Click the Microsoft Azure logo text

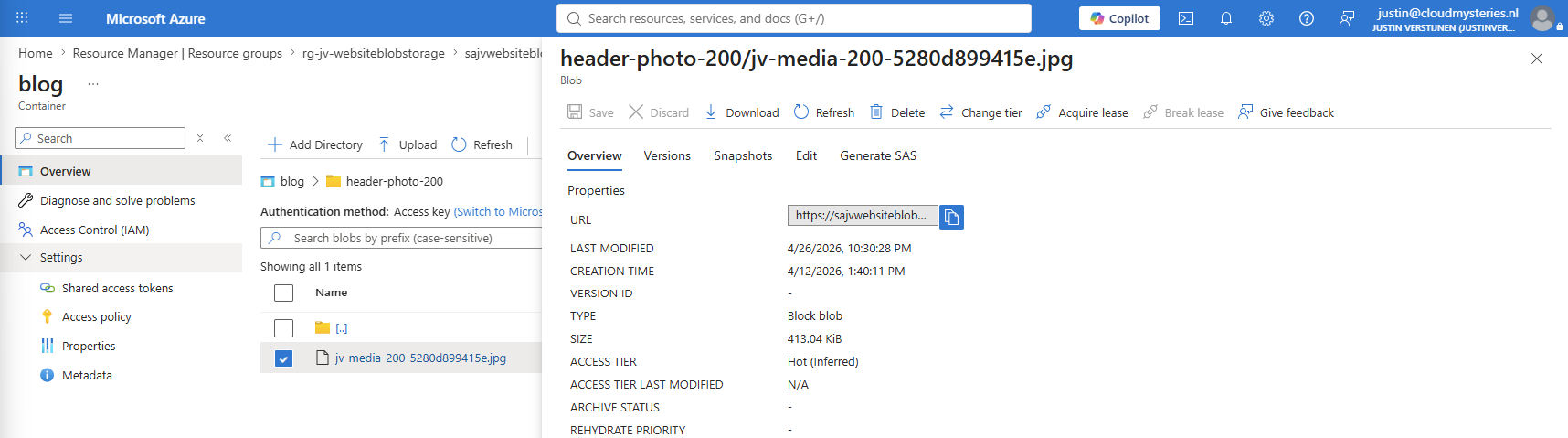(155, 18)
